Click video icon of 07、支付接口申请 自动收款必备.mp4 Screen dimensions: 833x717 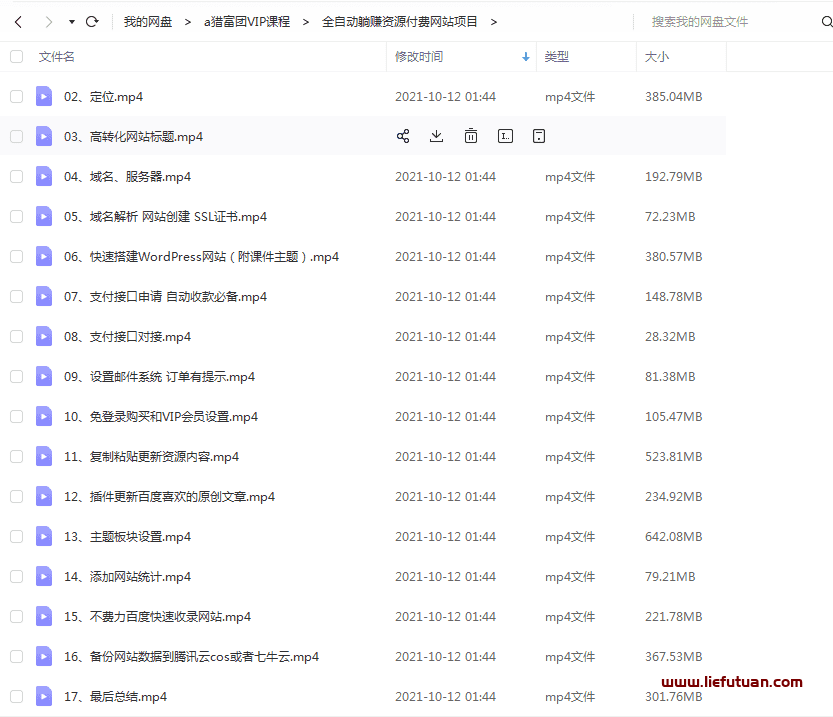(44, 296)
